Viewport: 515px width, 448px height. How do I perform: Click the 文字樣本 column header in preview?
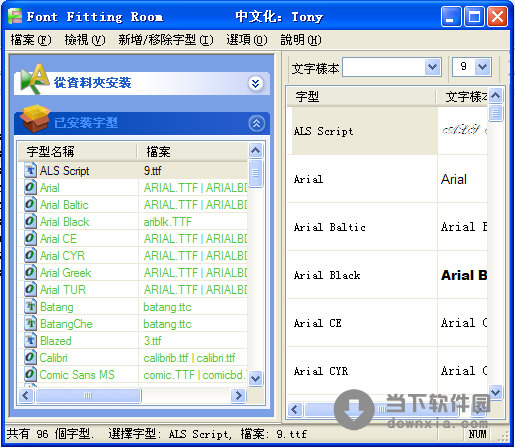coord(463,97)
